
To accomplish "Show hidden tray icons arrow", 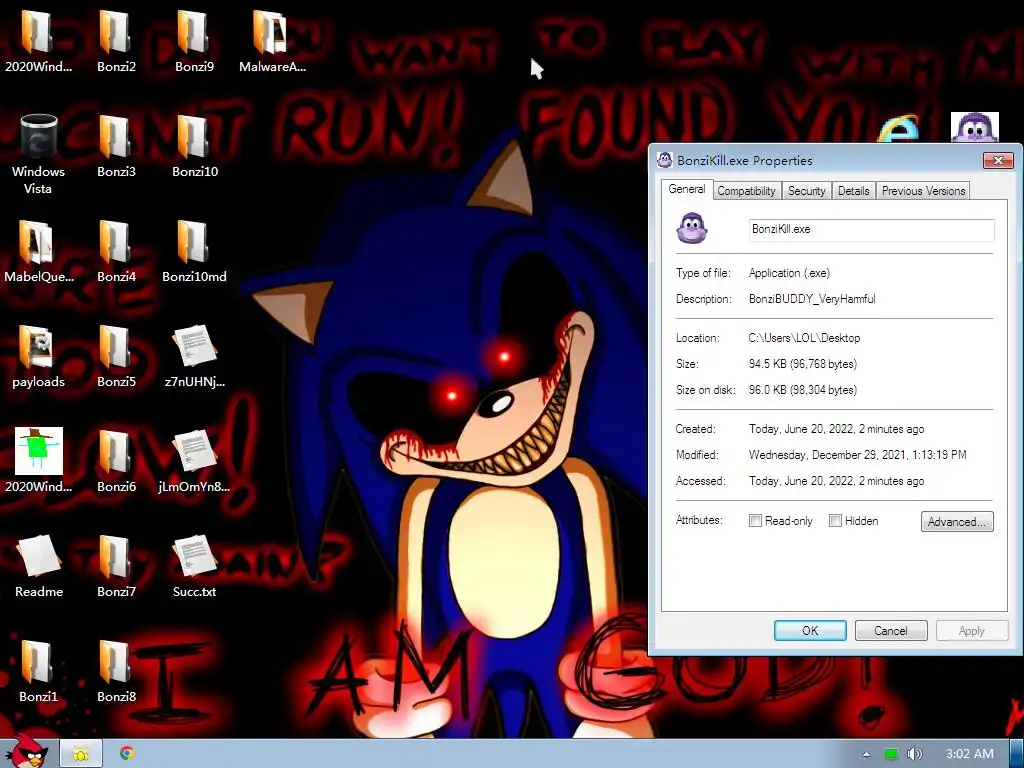I will pyautogui.click(x=866, y=754).
